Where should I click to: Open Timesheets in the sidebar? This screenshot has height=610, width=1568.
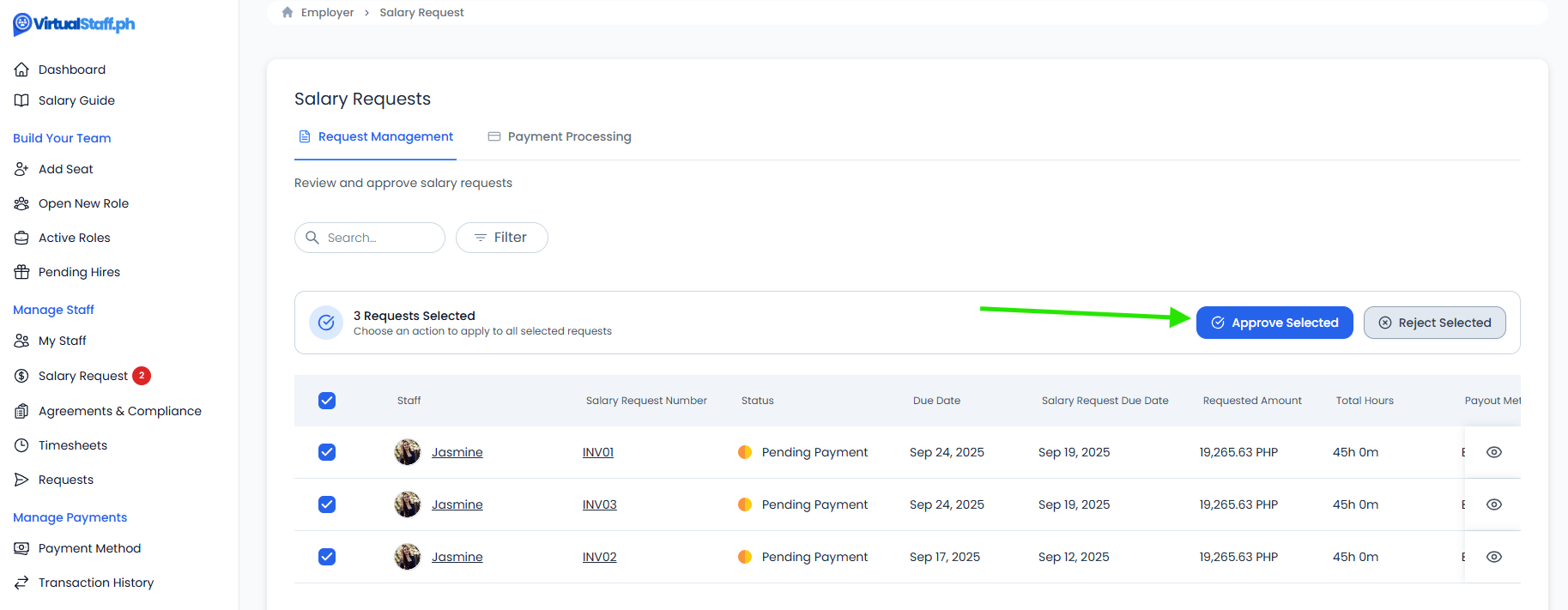(x=72, y=445)
